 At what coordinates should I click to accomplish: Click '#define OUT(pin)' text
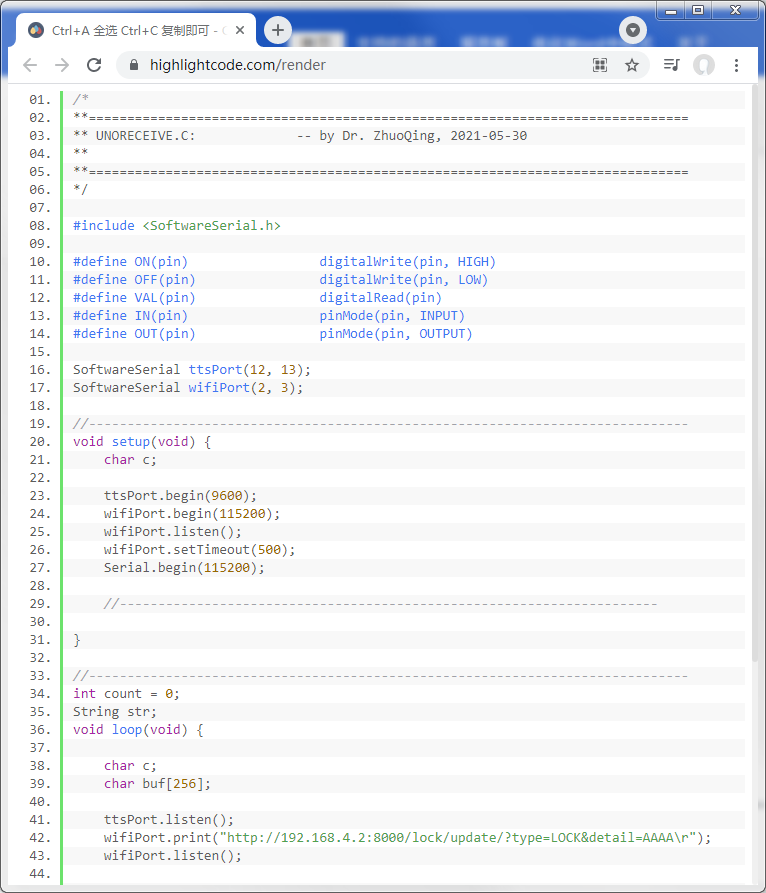pyautogui.click(x=134, y=334)
